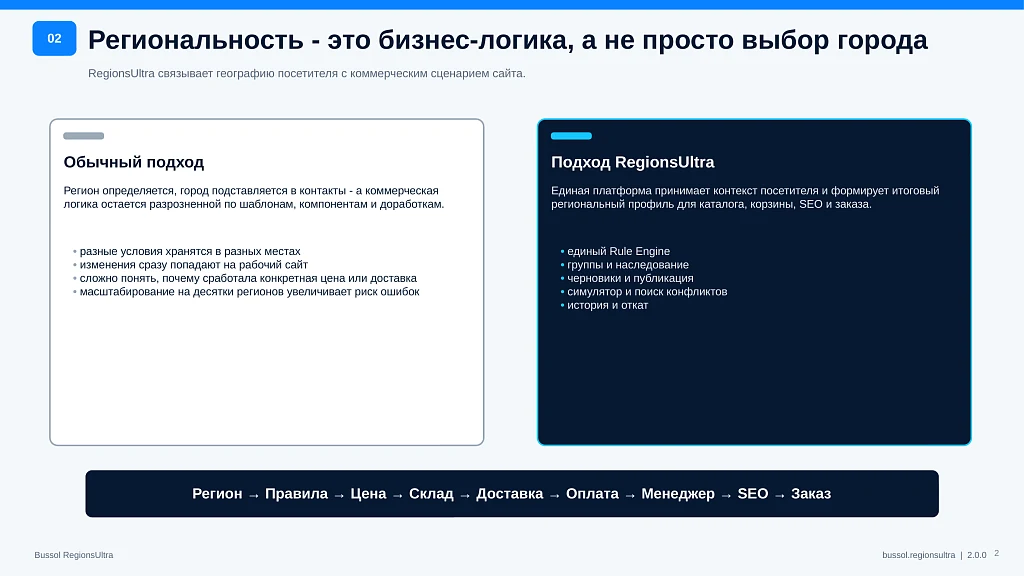
Task: Click the heading Обычный подход
Action: tap(134, 162)
